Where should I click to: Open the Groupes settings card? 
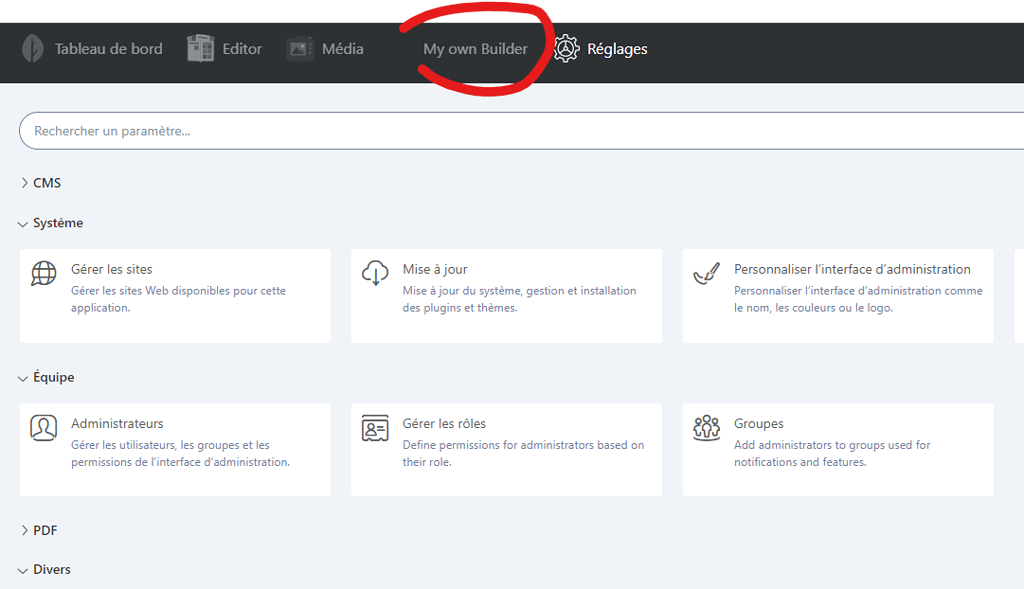(x=837, y=449)
